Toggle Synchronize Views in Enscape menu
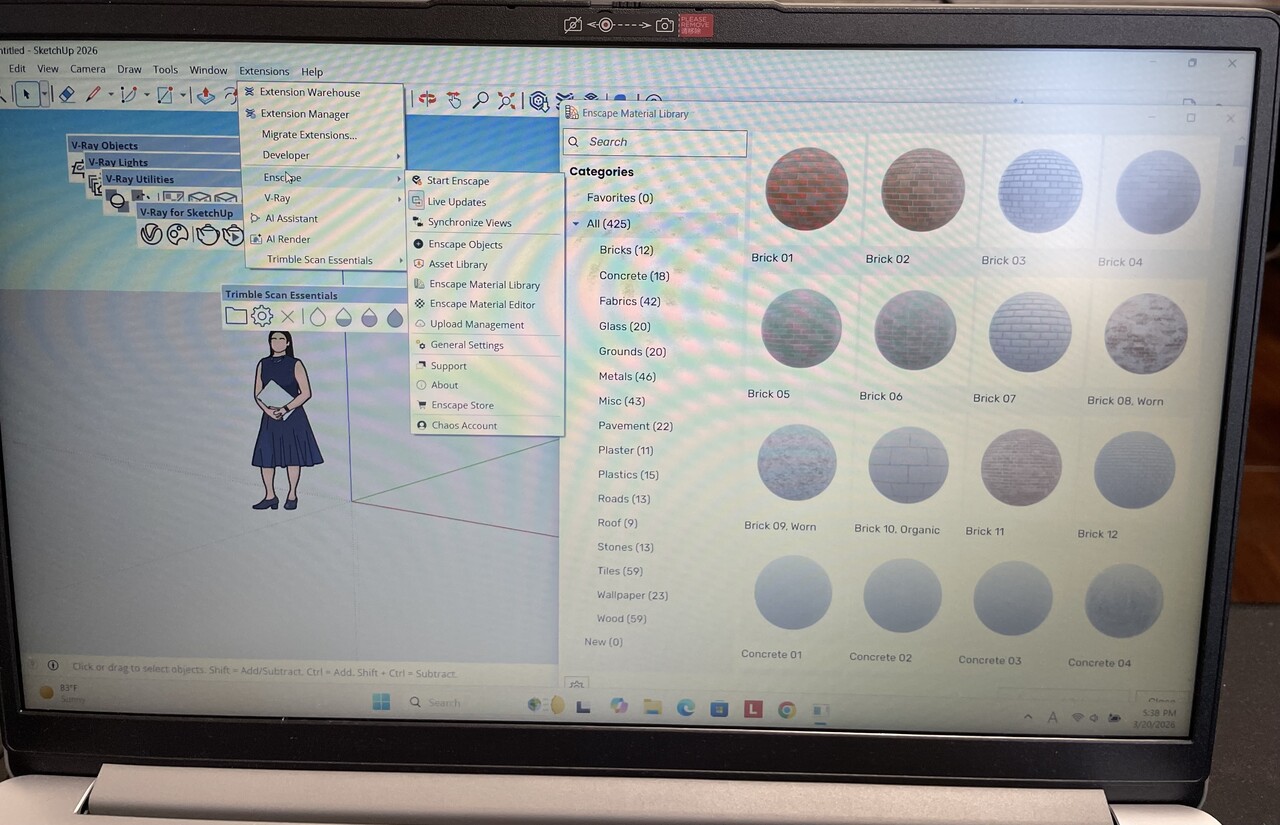This screenshot has height=825, width=1280. tap(469, 223)
